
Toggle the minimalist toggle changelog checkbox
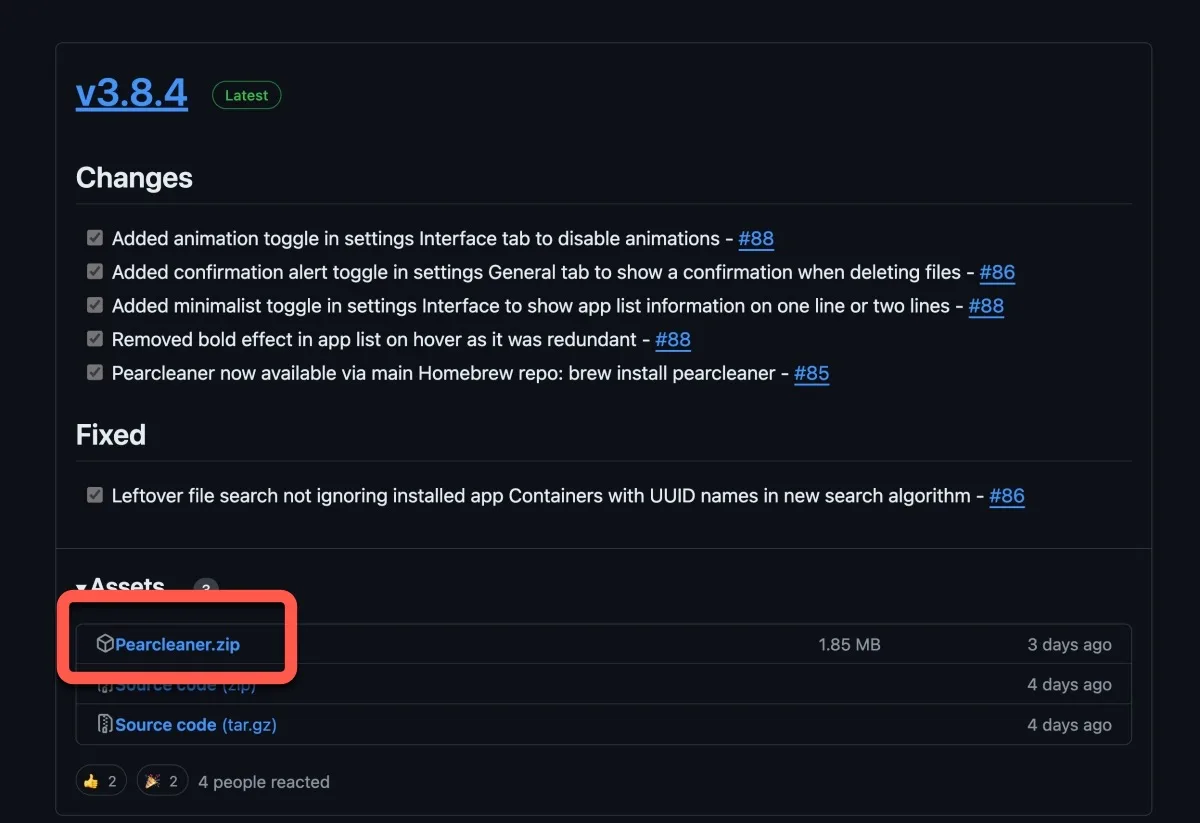[95, 305]
